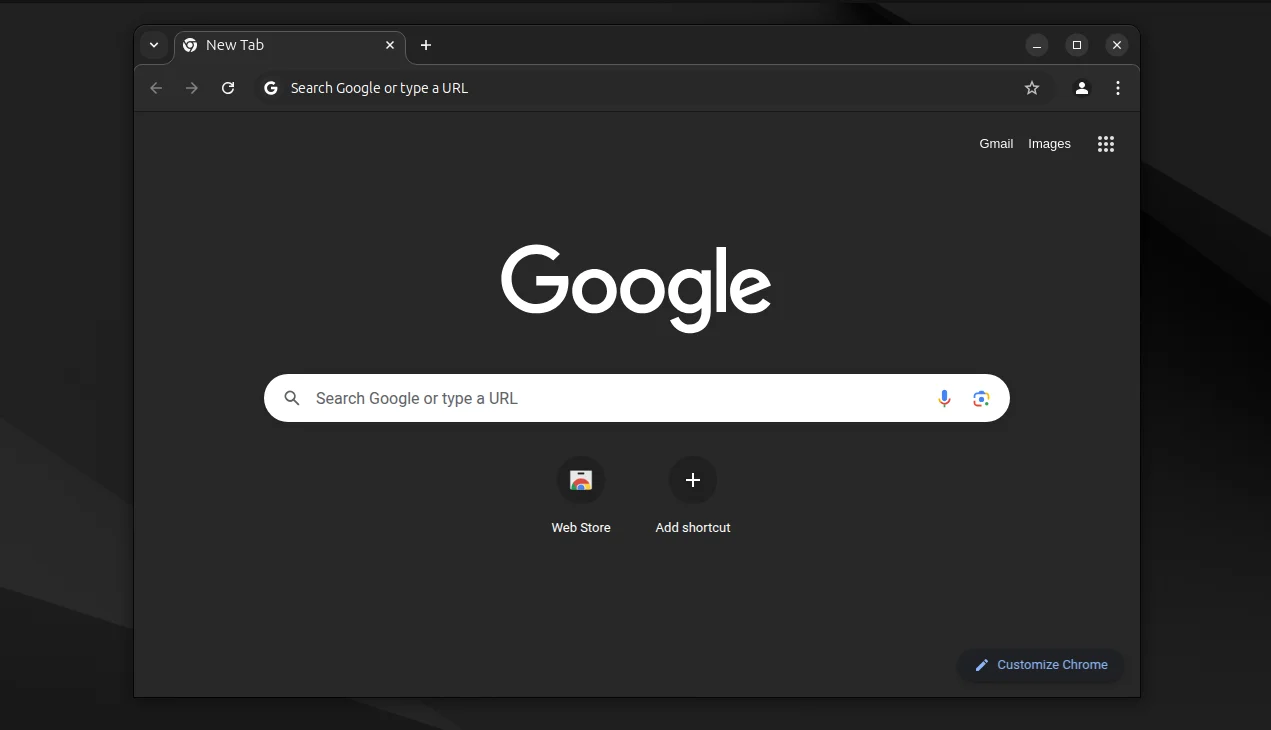Open a new tab with plus button
Screen dimensions: 1271x730
pyautogui.click(x=426, y=45)
